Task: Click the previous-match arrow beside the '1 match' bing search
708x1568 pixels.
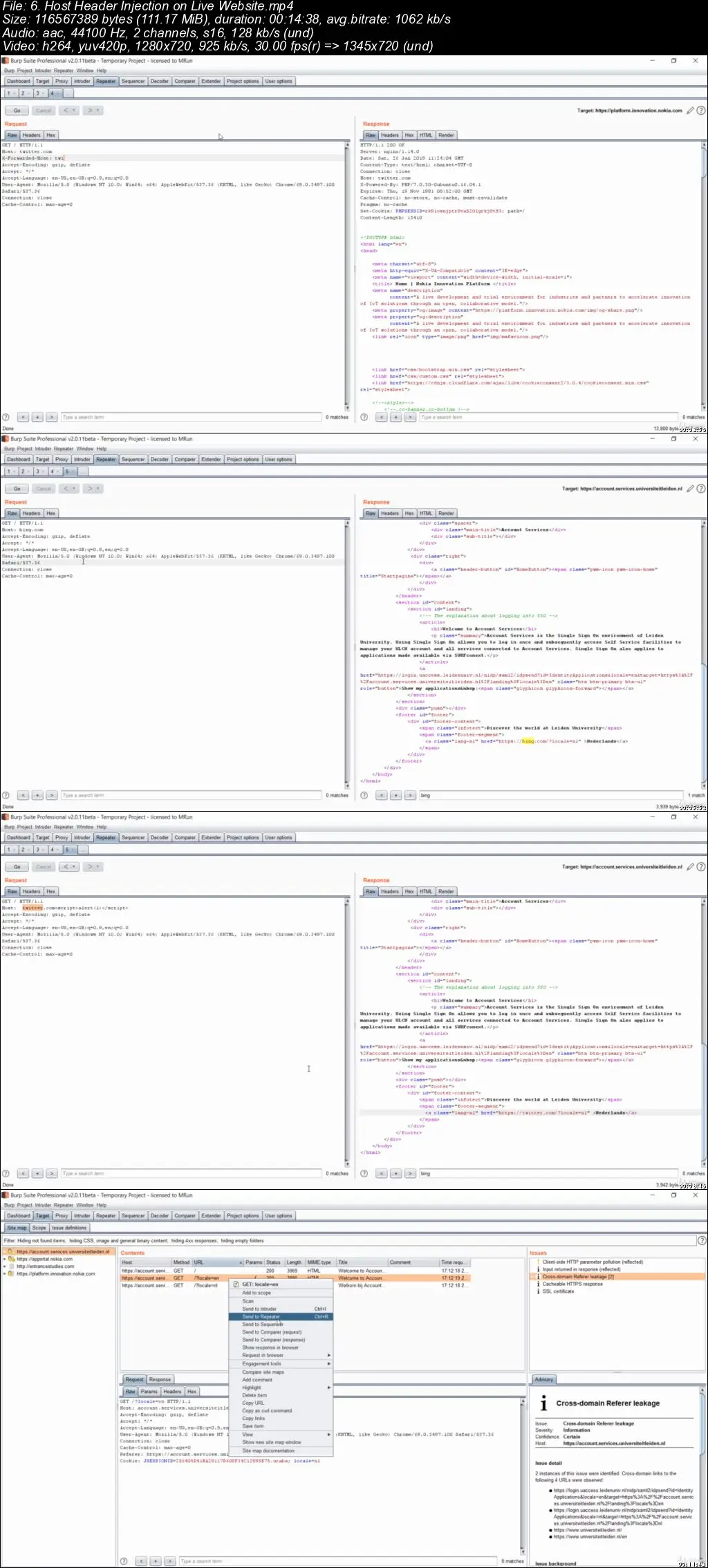Action: [x=381, y=796]
